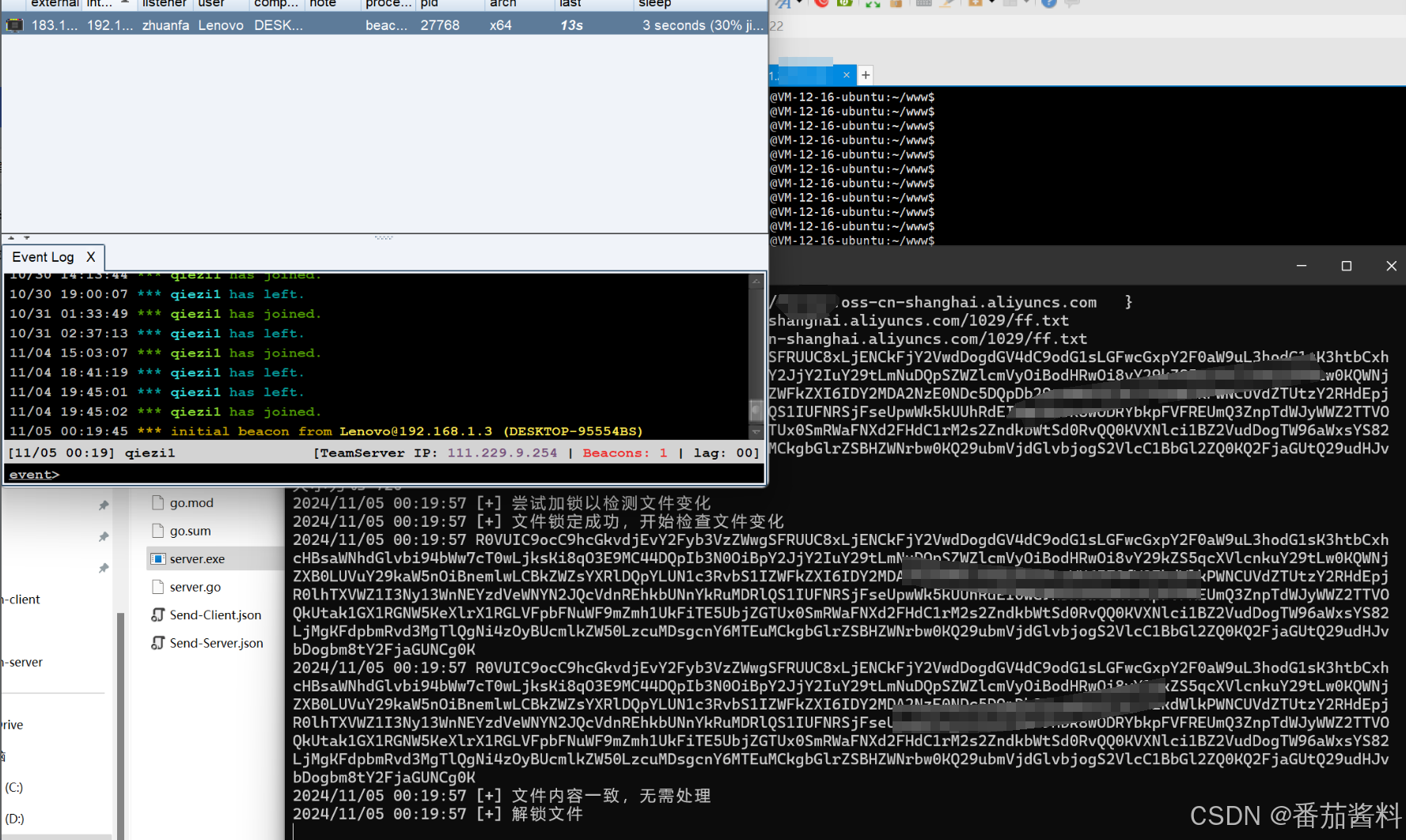
Task: Click the third pin icon in navigation pane
Action: [103, 568]
